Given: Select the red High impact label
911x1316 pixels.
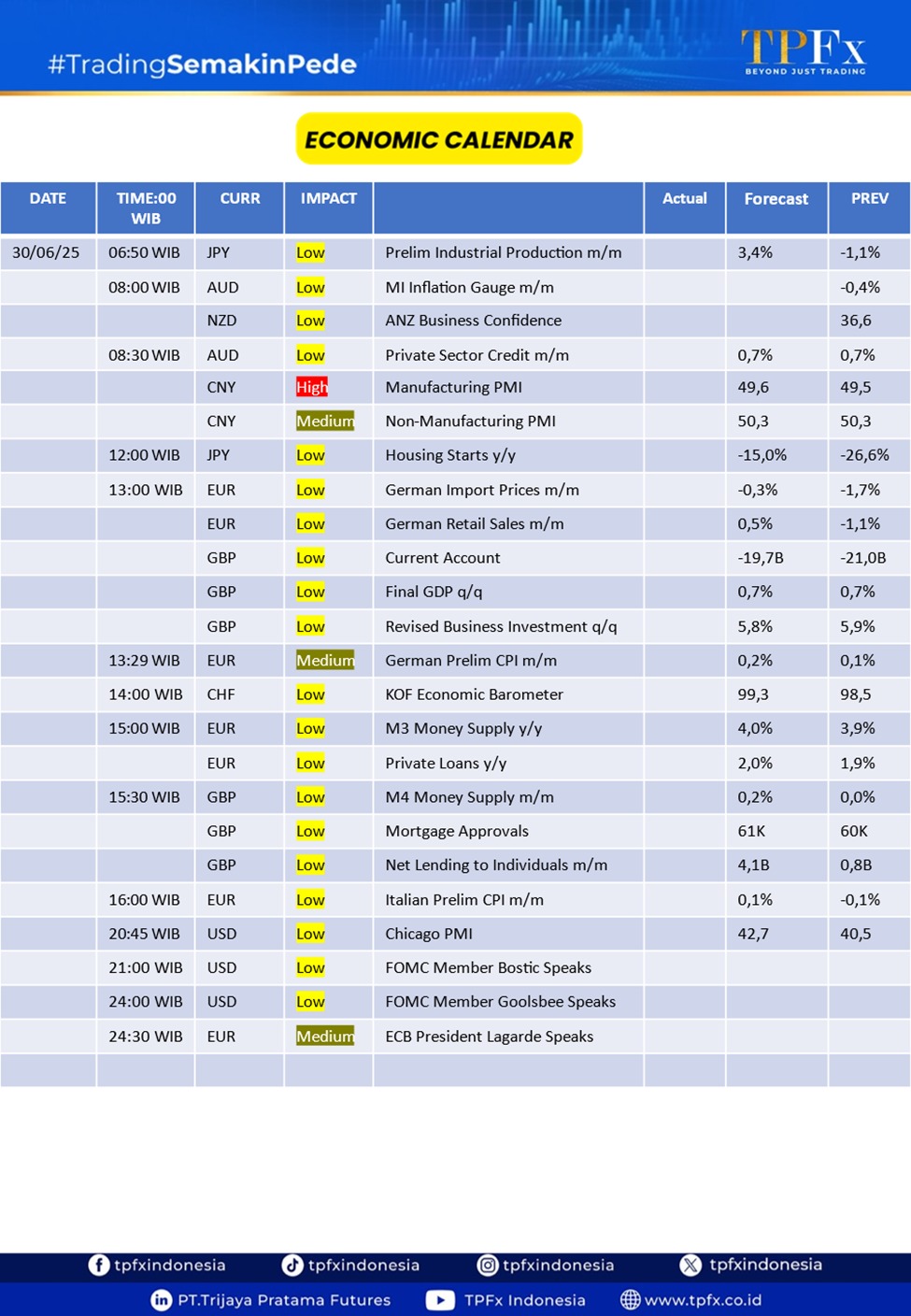Looking at the screenshot, I should (311, 388).
